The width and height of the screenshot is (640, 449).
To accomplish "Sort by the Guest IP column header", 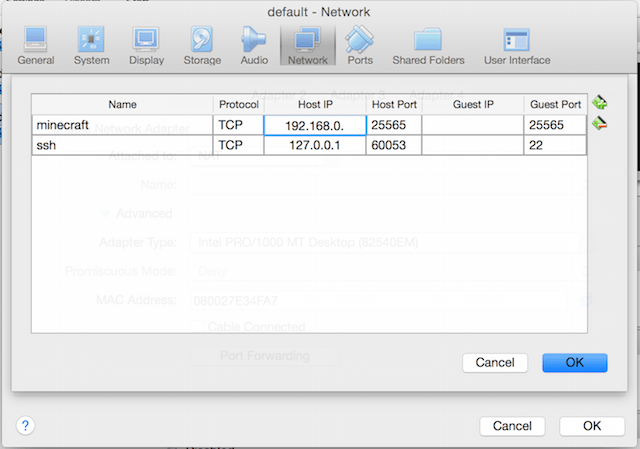I will click(473, 104).
